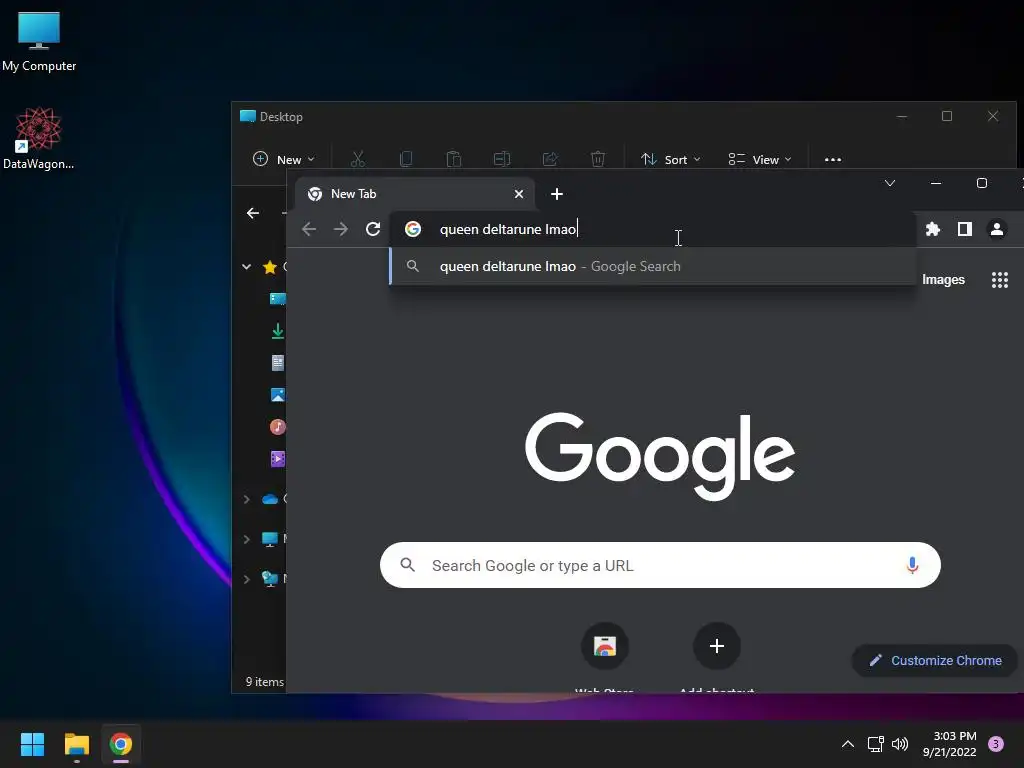
Task: Click the Desktop title in File Explorer
Action: tap(281, 117)
